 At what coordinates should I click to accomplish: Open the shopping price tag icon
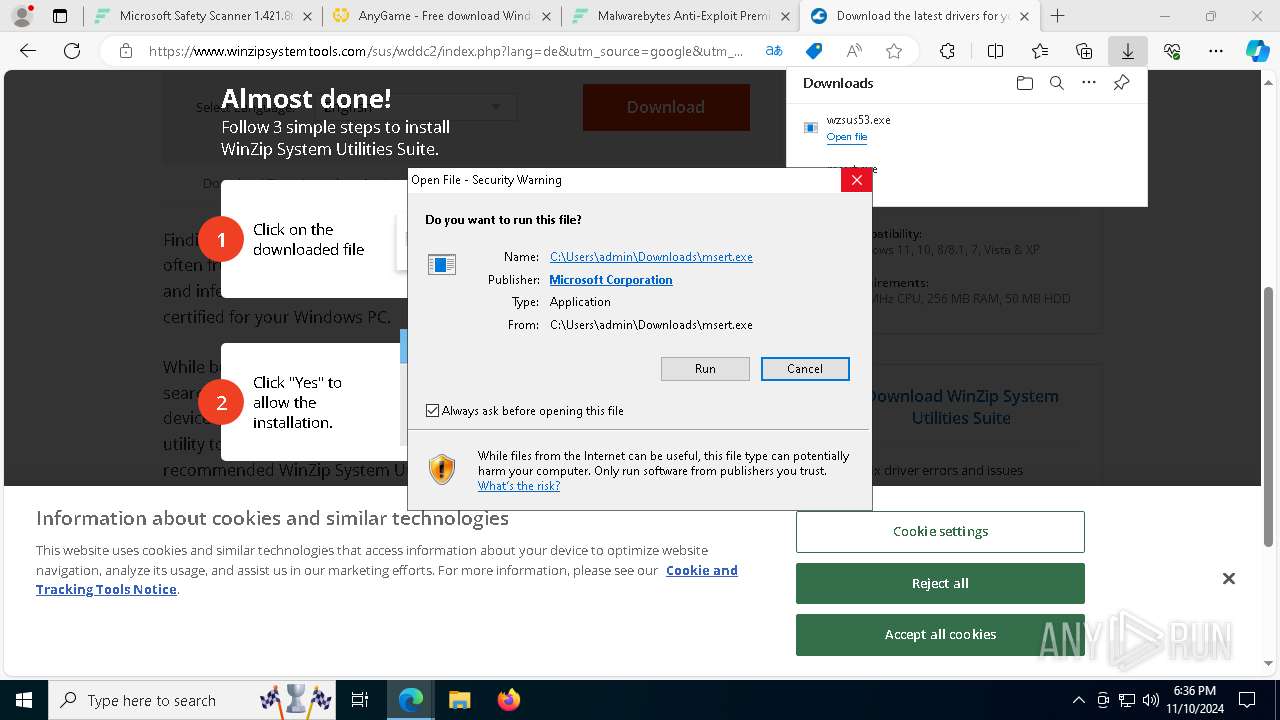click(x=814, y=51)
